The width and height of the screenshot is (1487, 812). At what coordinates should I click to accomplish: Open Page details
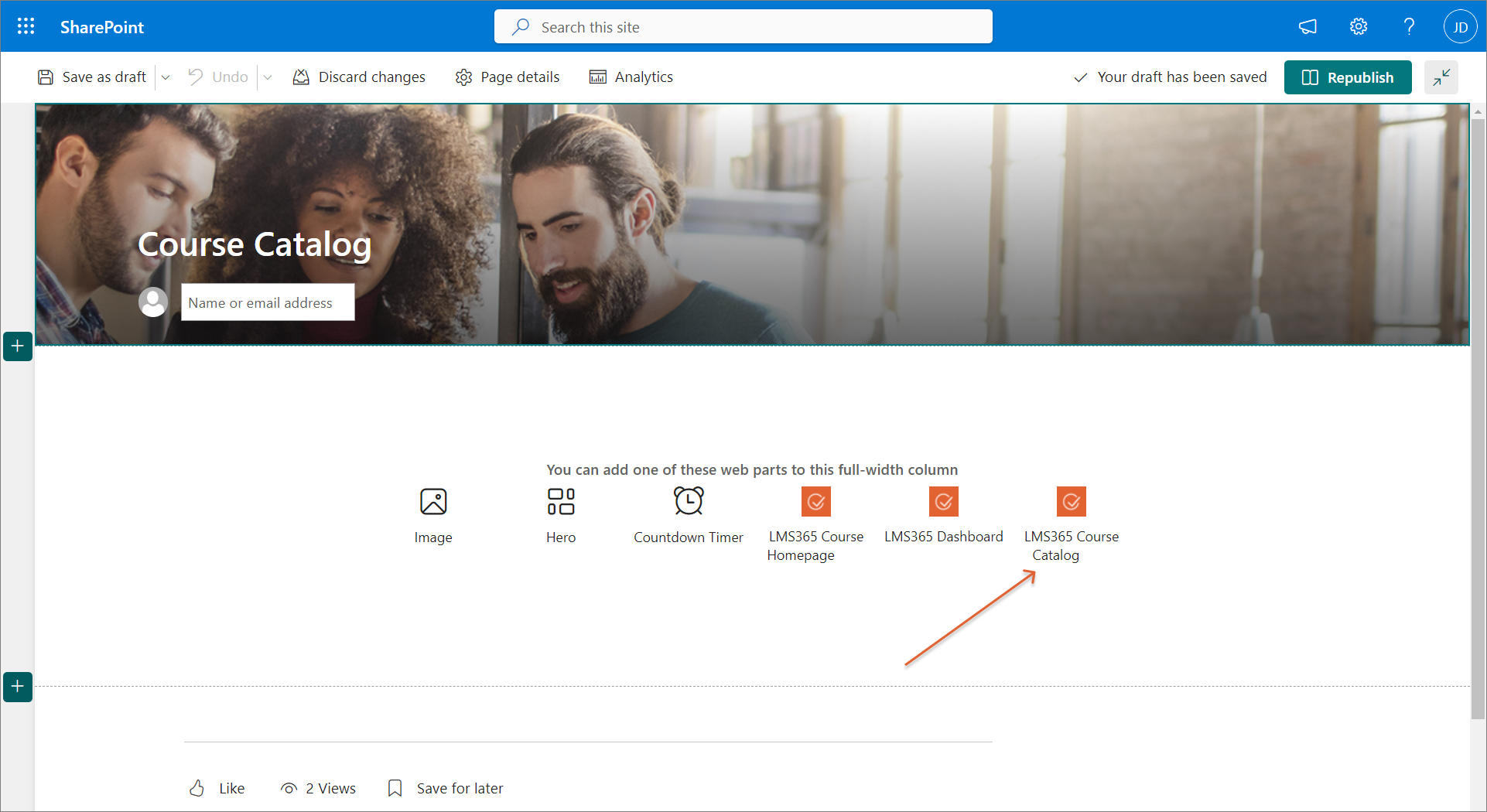click(x=508, y=77)
